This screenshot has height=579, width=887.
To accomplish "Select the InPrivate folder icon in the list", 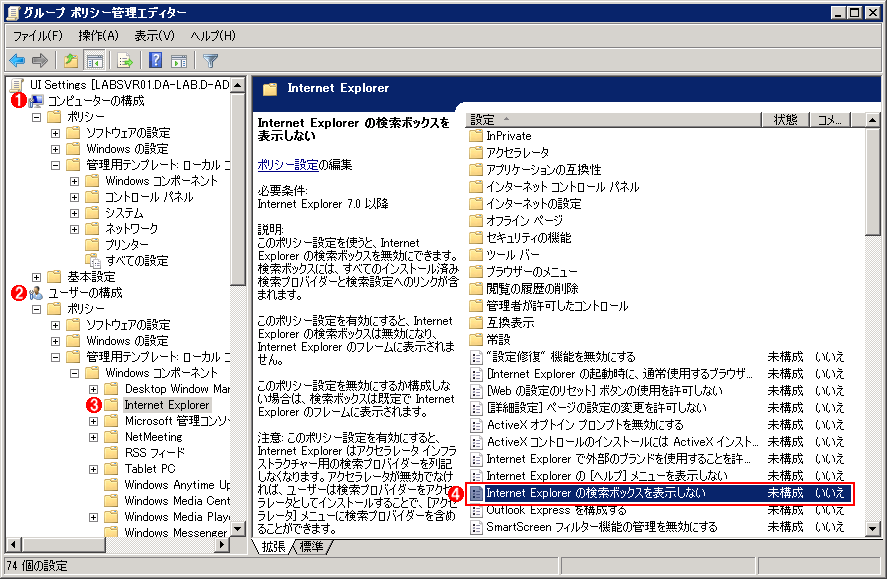I will (x=476, y=136).
